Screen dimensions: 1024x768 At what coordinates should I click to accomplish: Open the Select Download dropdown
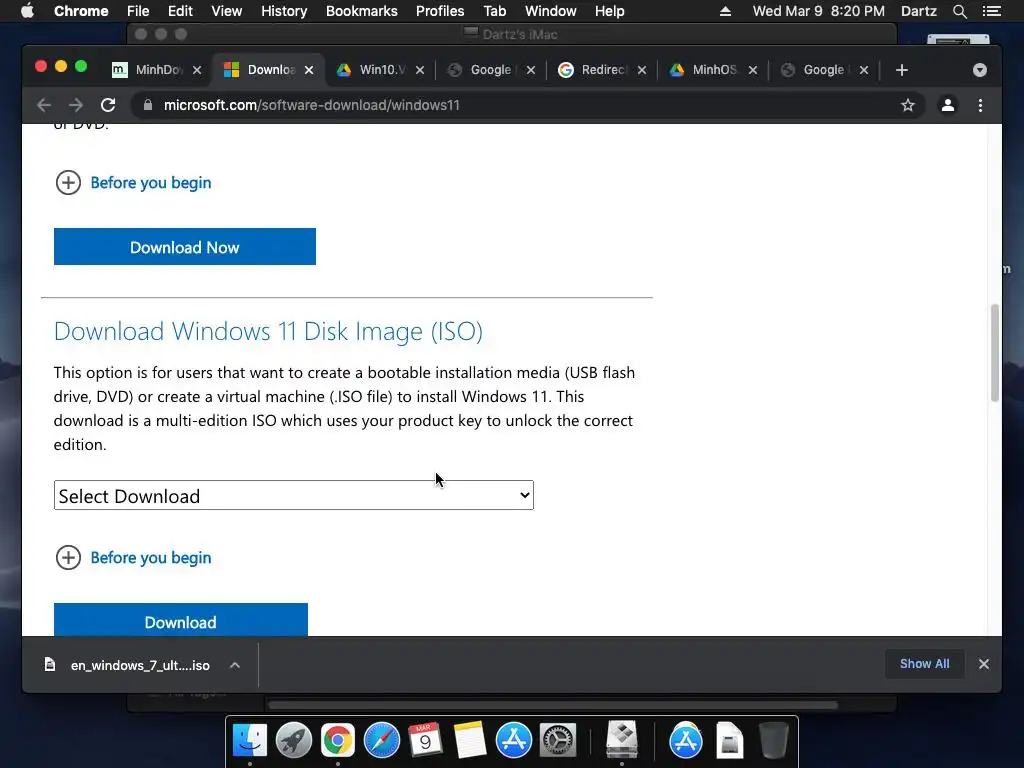pos(294,496)
